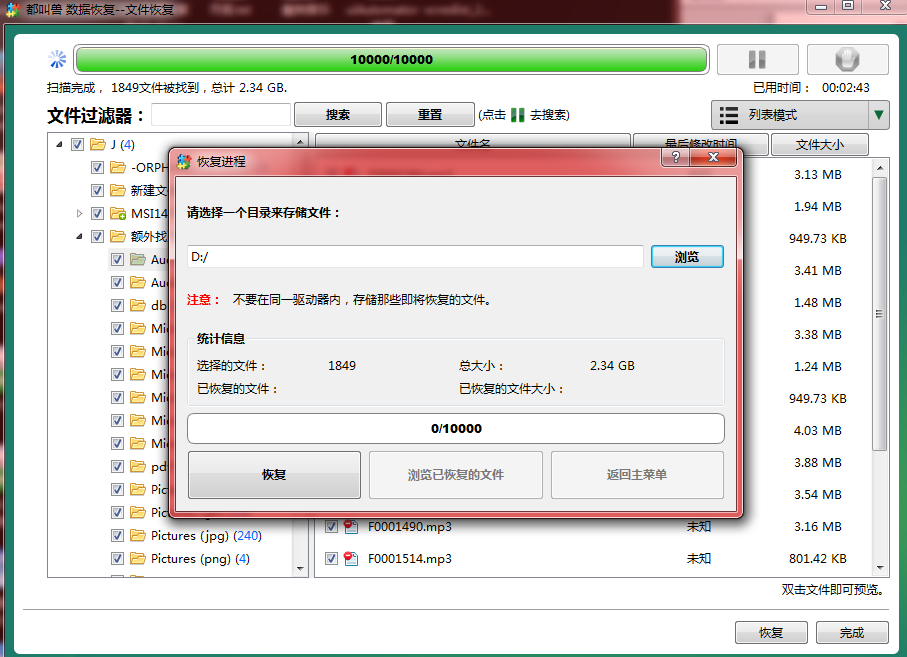Uncheck the F0001490.mp3 file checkbox
This screenshot has width=907, height=657.
pyautogui.click(x=331, y=526)
